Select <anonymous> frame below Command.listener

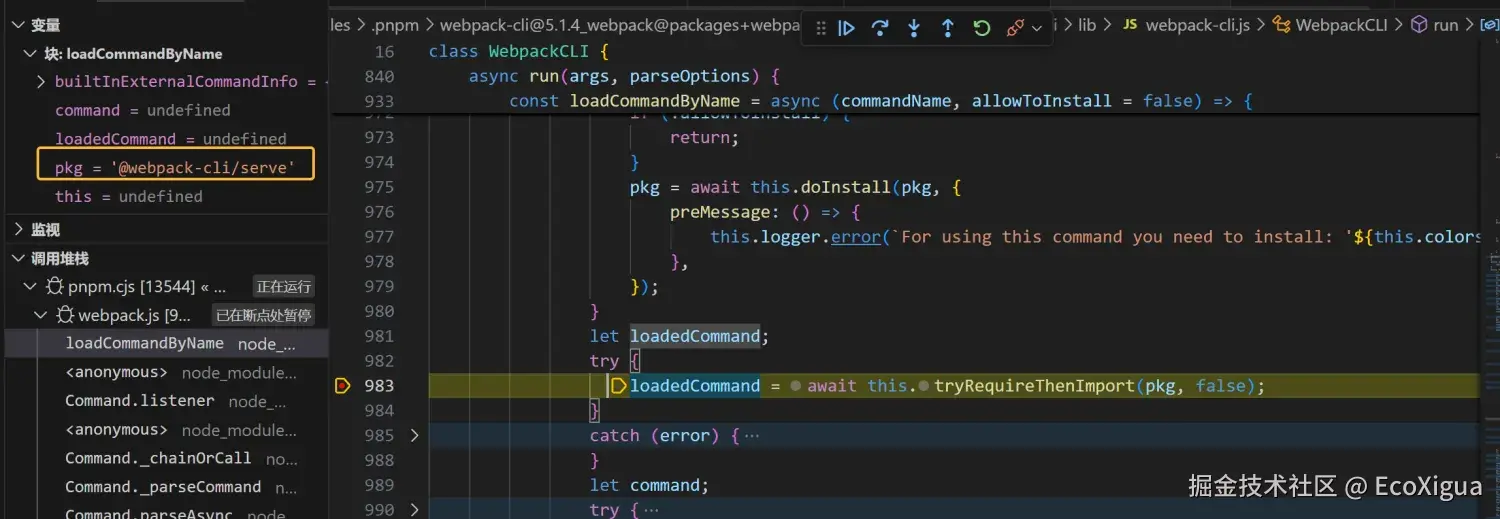click(165, 430)
